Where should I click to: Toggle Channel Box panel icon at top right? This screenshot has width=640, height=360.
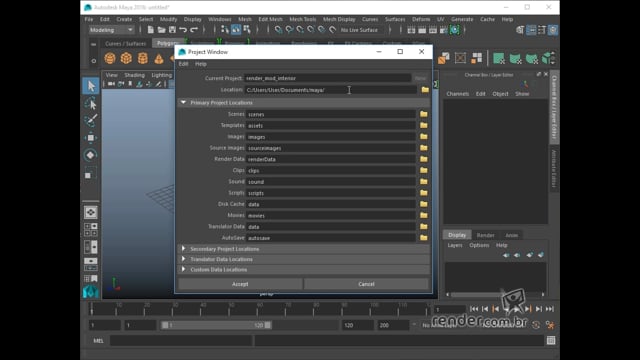tap(553, 30)
